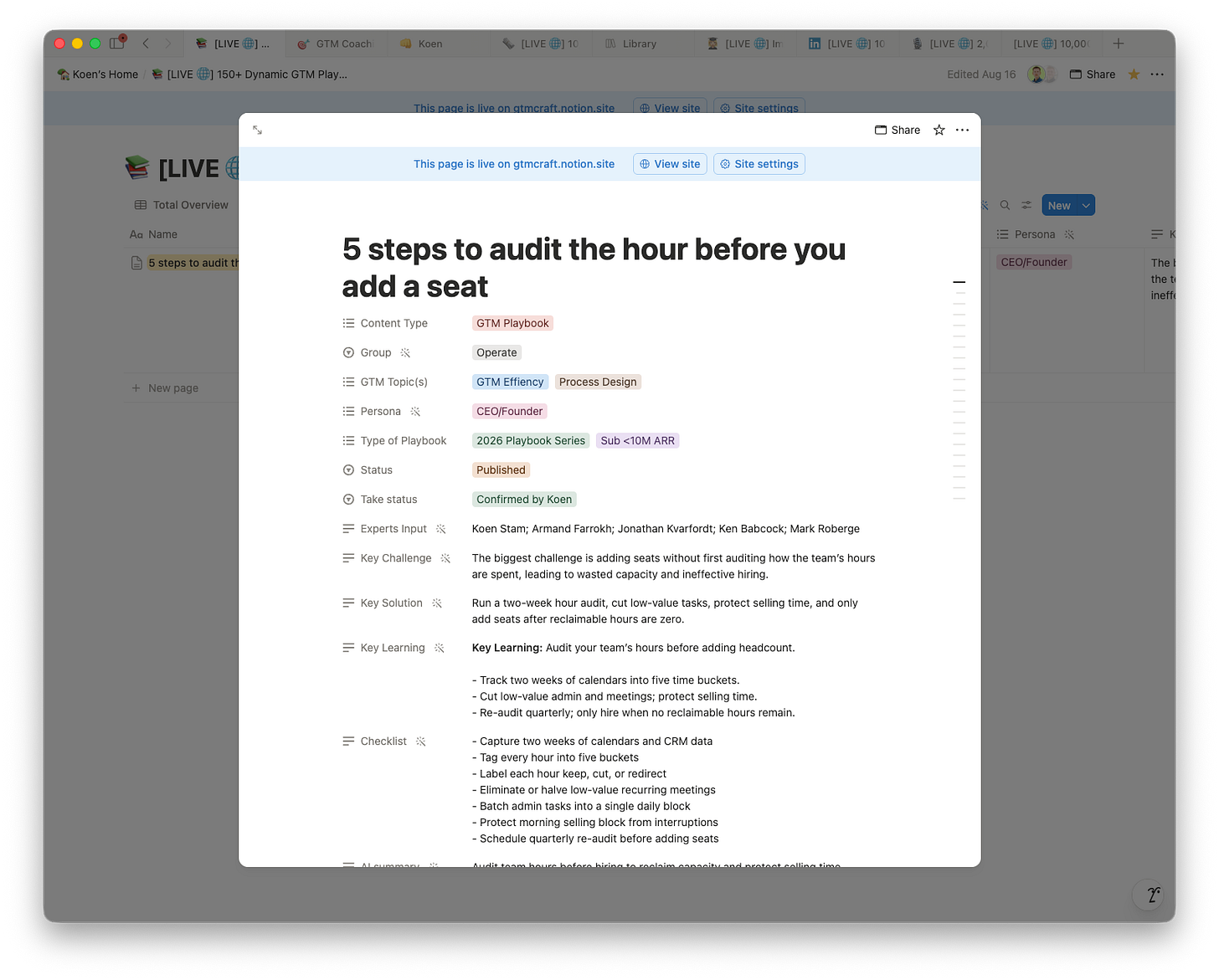Expand the New button dropdown chevron
Screen dimensions: 1219x980
tap(1086, 205)
